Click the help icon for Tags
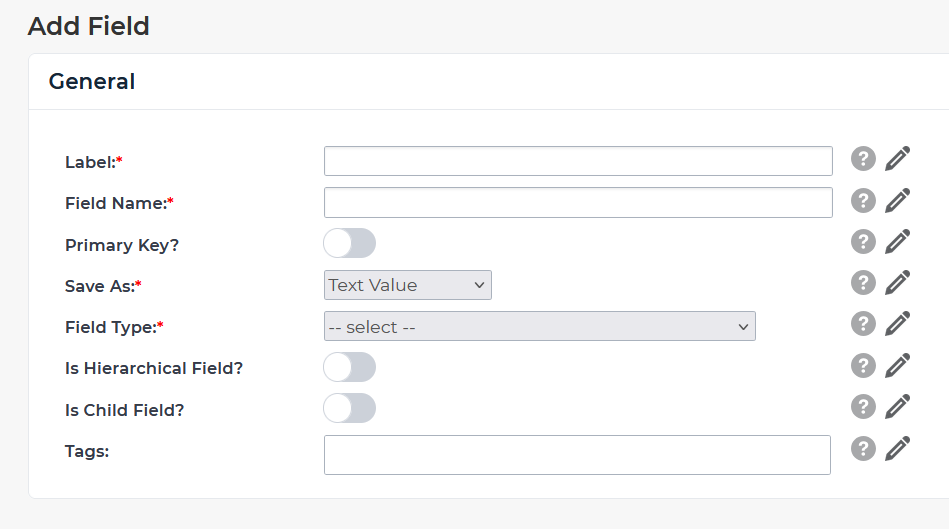The height and width of the screenshot is (529, 949). coord(863,448)
